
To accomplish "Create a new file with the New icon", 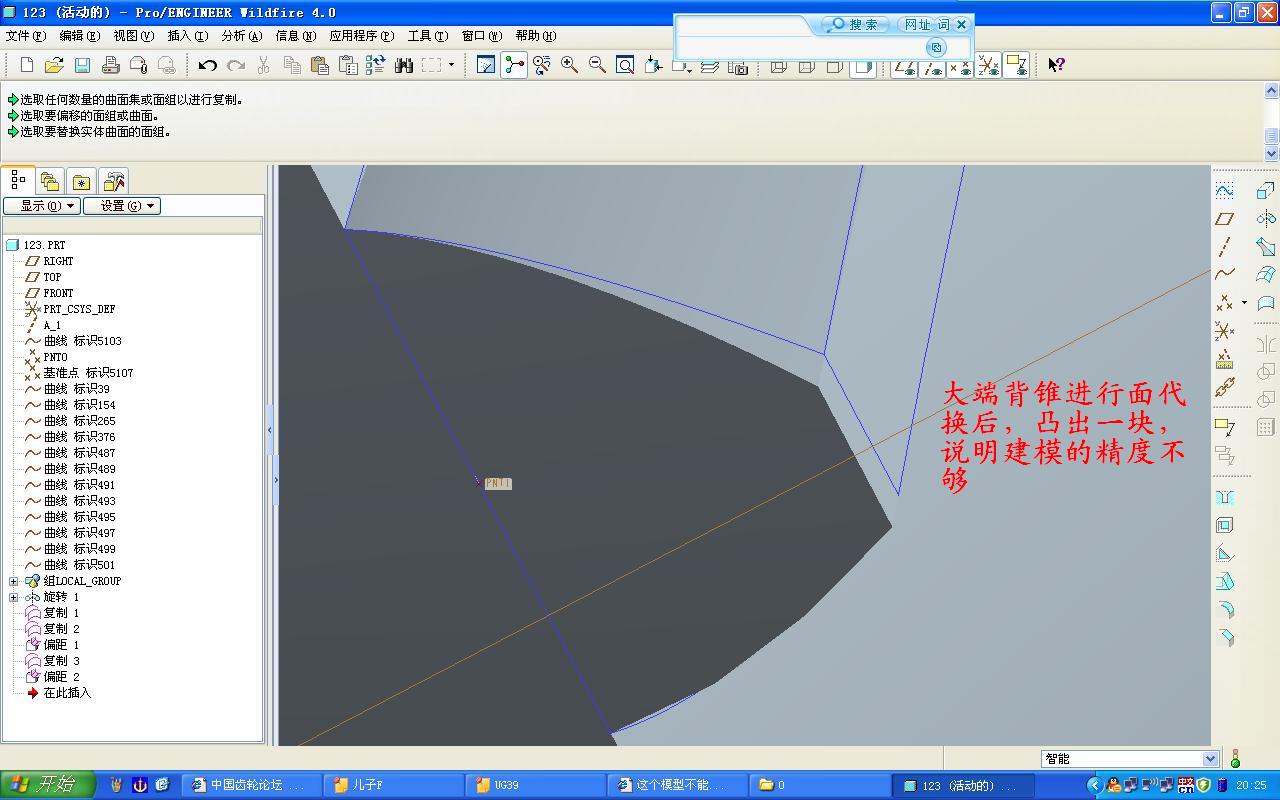I will point(27,65).
